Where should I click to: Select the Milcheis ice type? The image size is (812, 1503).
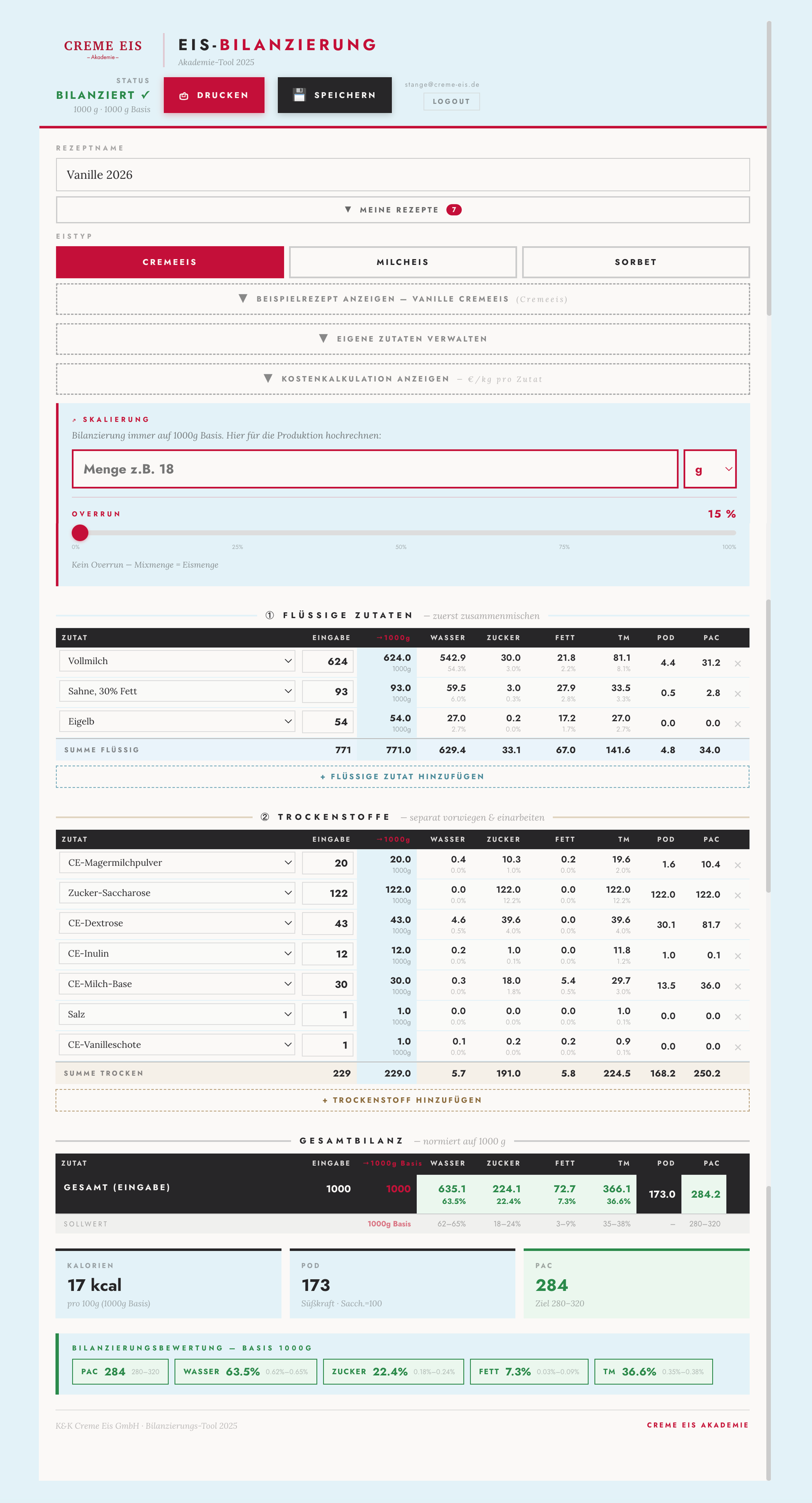tap(403, 262)
